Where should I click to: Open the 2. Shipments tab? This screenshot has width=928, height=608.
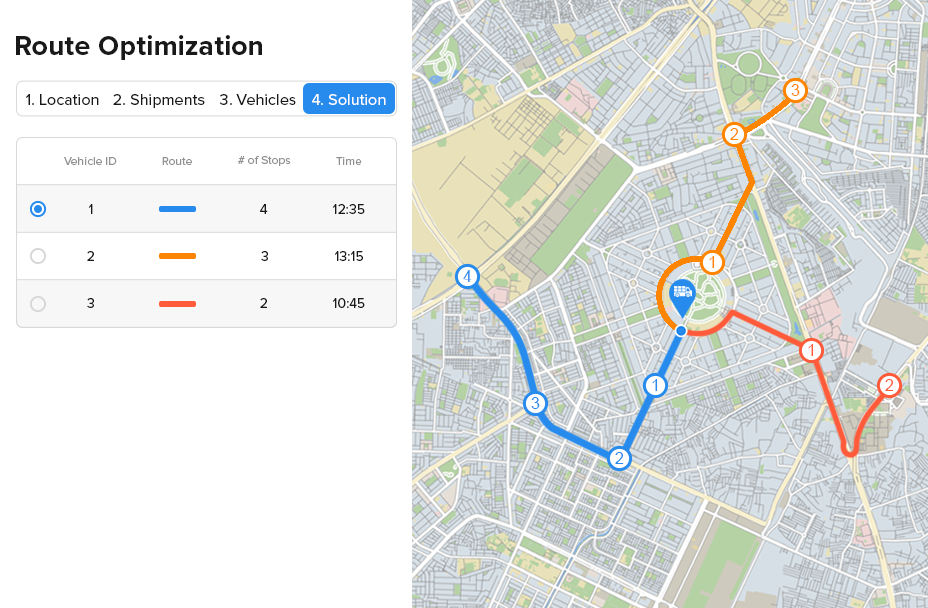159,100
